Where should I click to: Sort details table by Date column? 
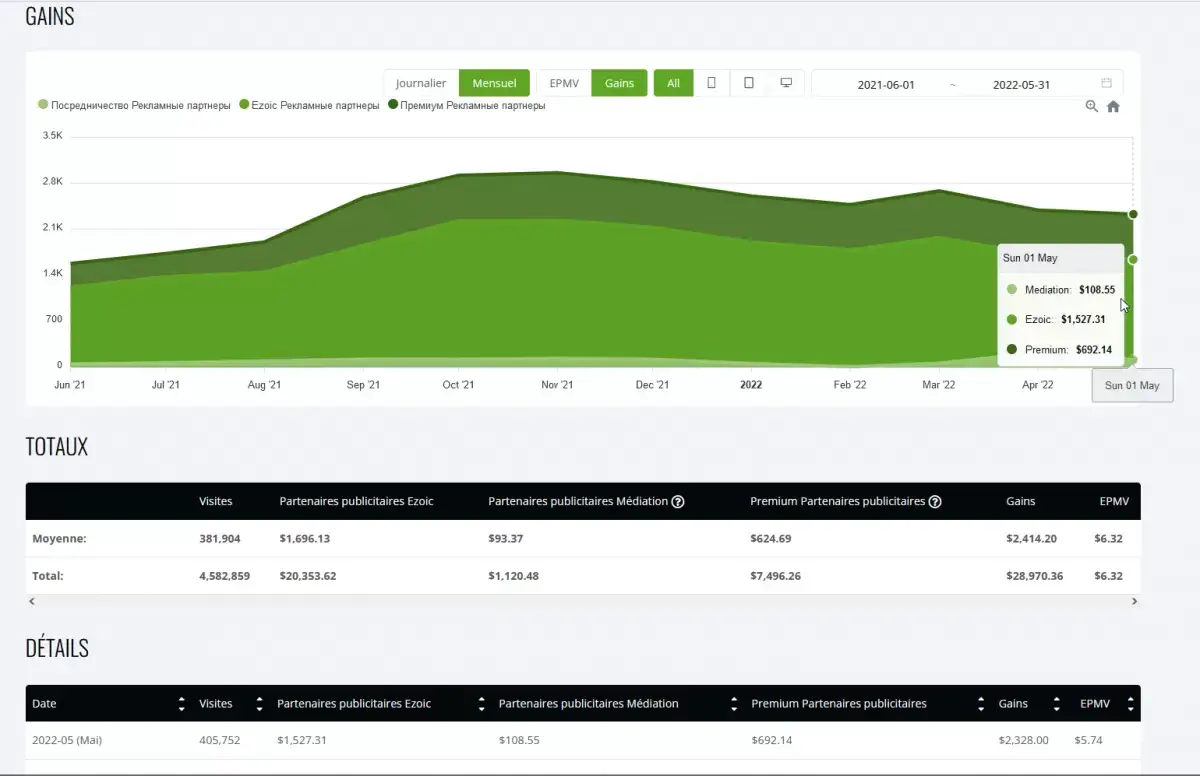181,704
